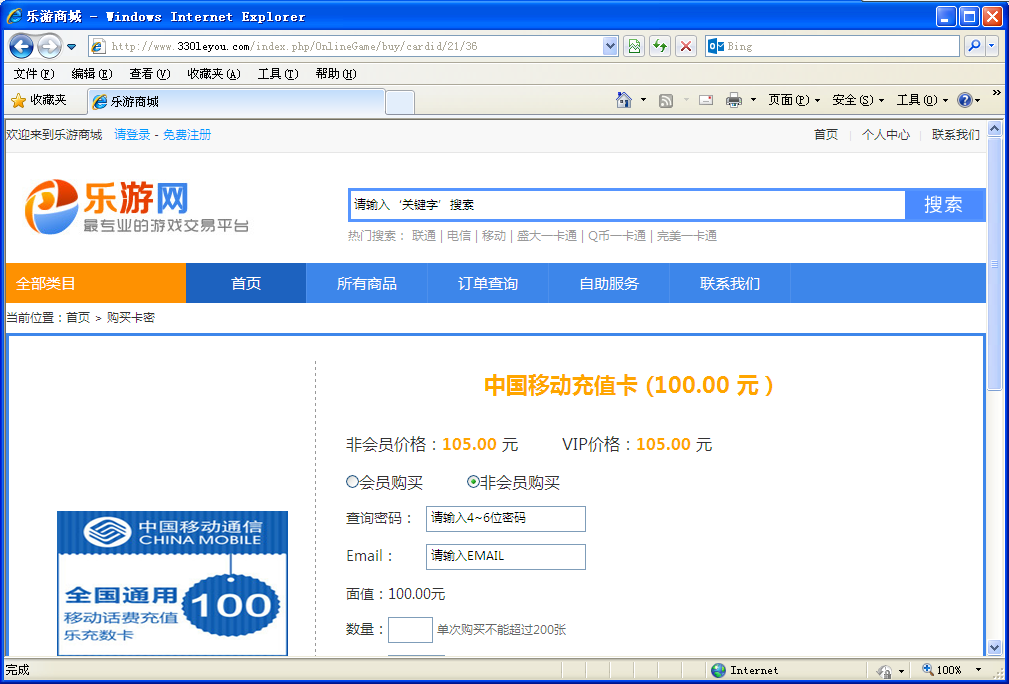
Task: Click the Read mail icon
Action: 706,100
